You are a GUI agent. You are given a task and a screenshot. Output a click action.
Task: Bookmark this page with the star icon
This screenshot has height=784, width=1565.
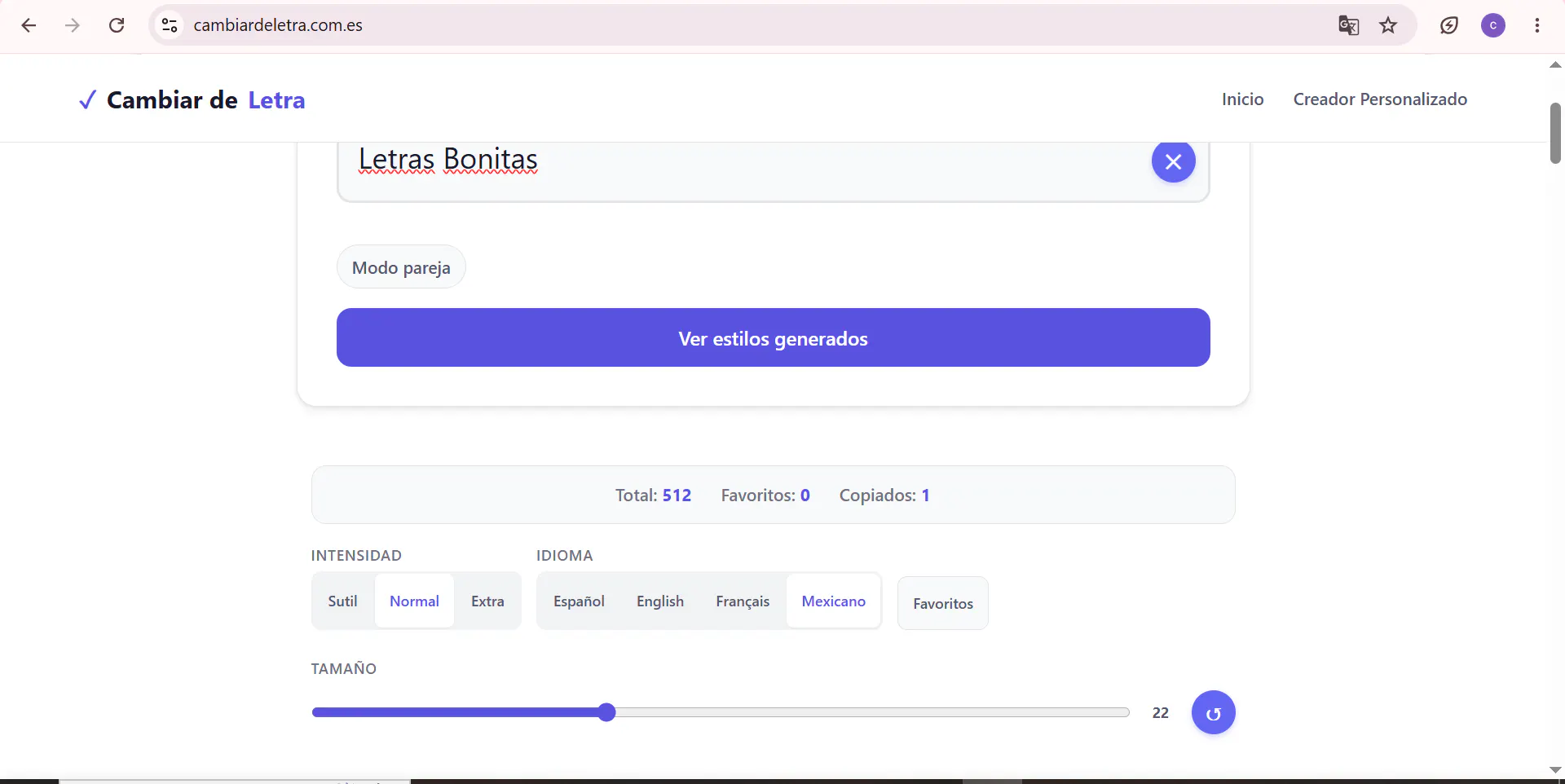pos(1388,25)
